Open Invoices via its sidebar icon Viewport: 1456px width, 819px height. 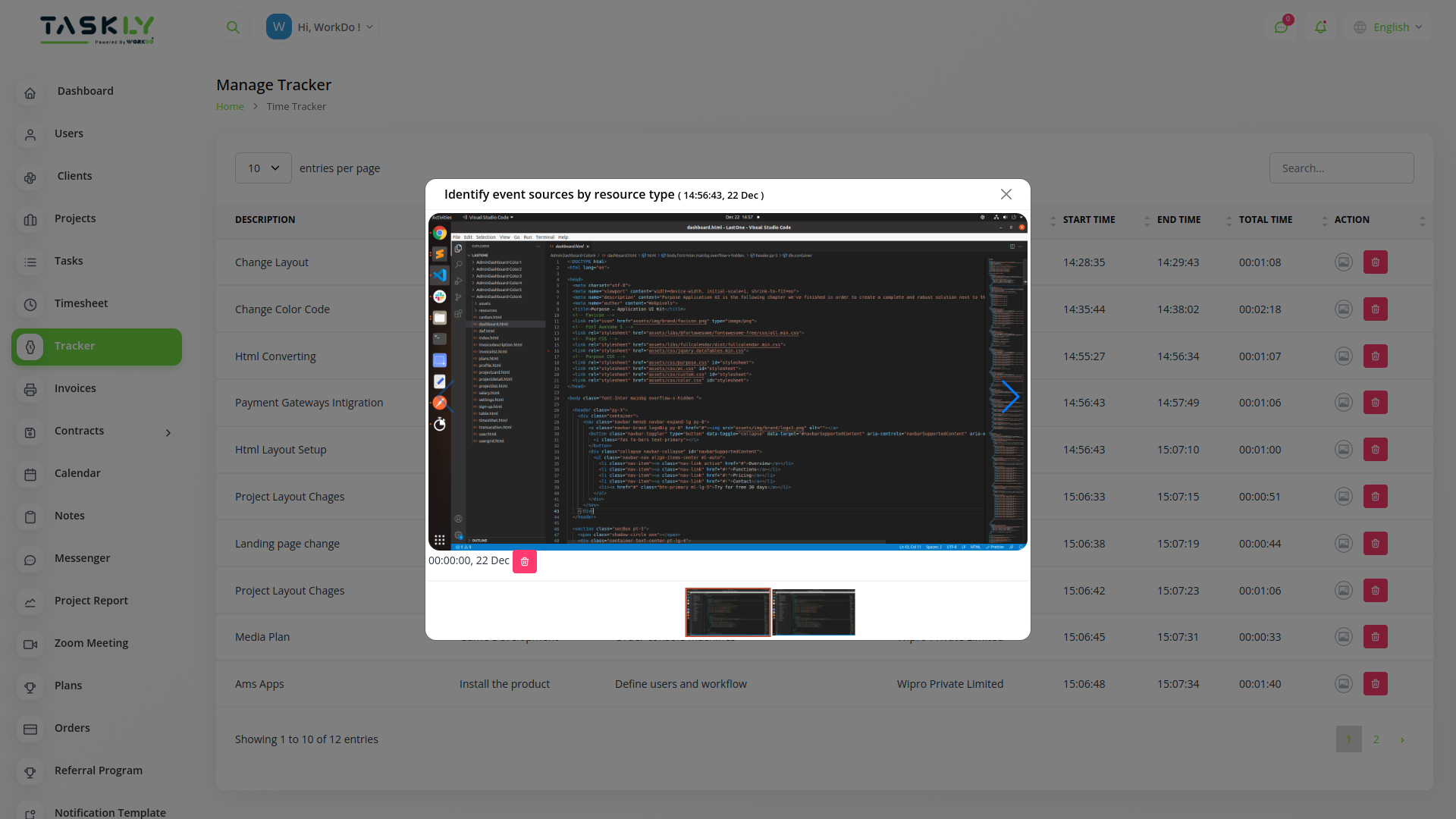(x=30, y=389)
